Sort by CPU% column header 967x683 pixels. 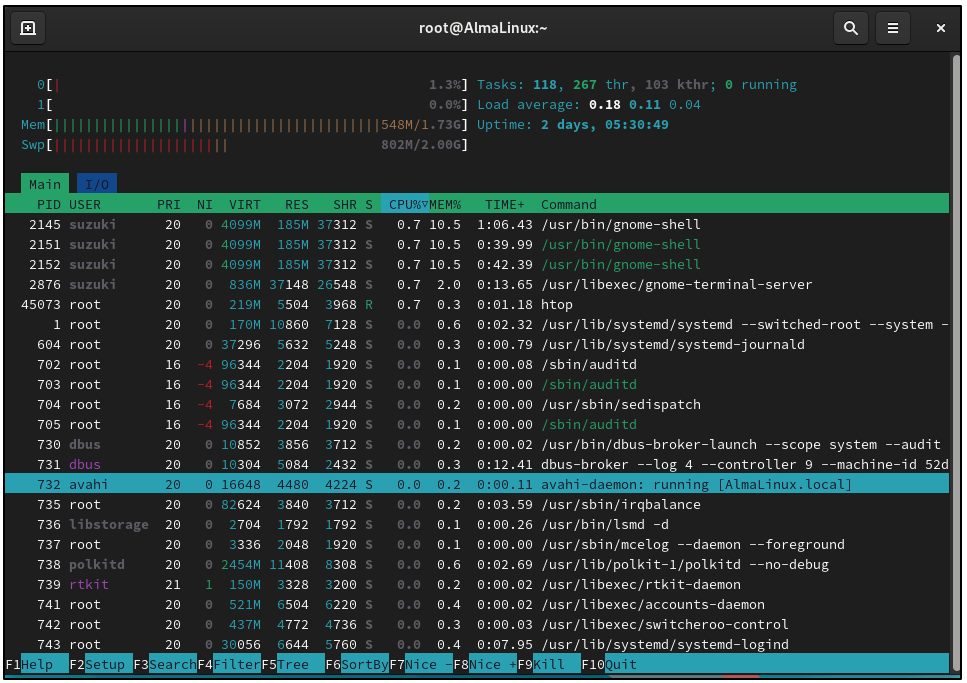[404, 204]
